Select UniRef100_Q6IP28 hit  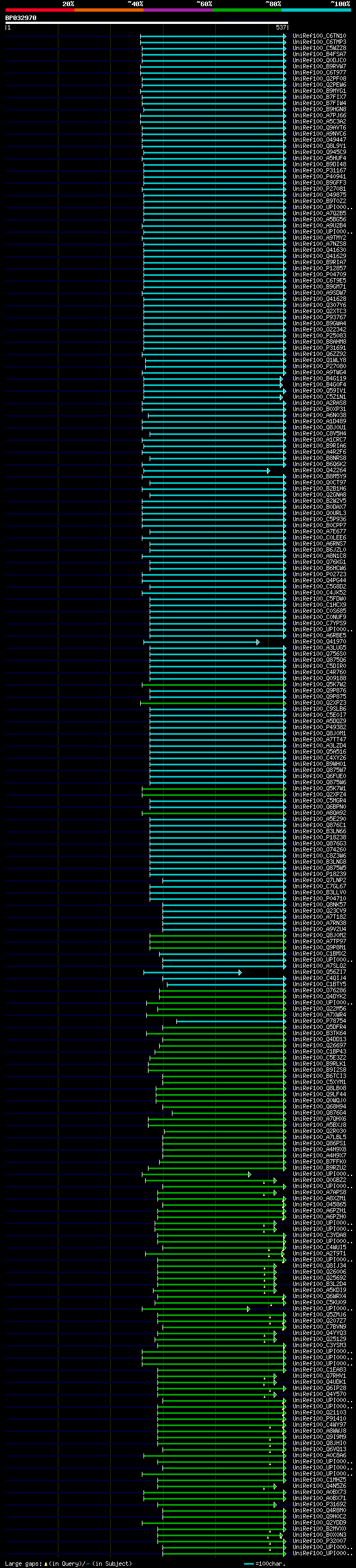click(319, 1388)
